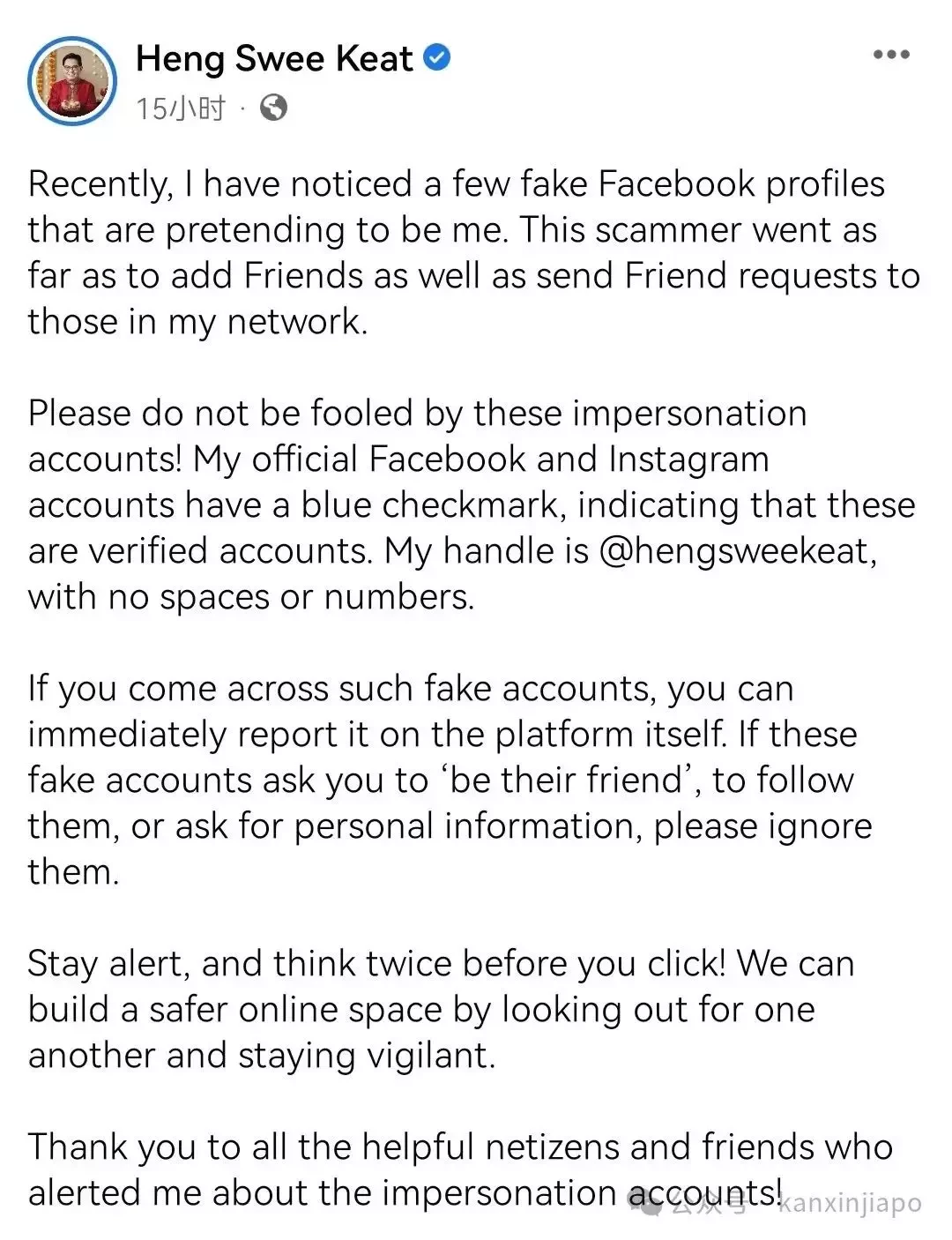Click the word 'Instagram' in the post
Screen dimensions: 952x1240
click(688, 460)
